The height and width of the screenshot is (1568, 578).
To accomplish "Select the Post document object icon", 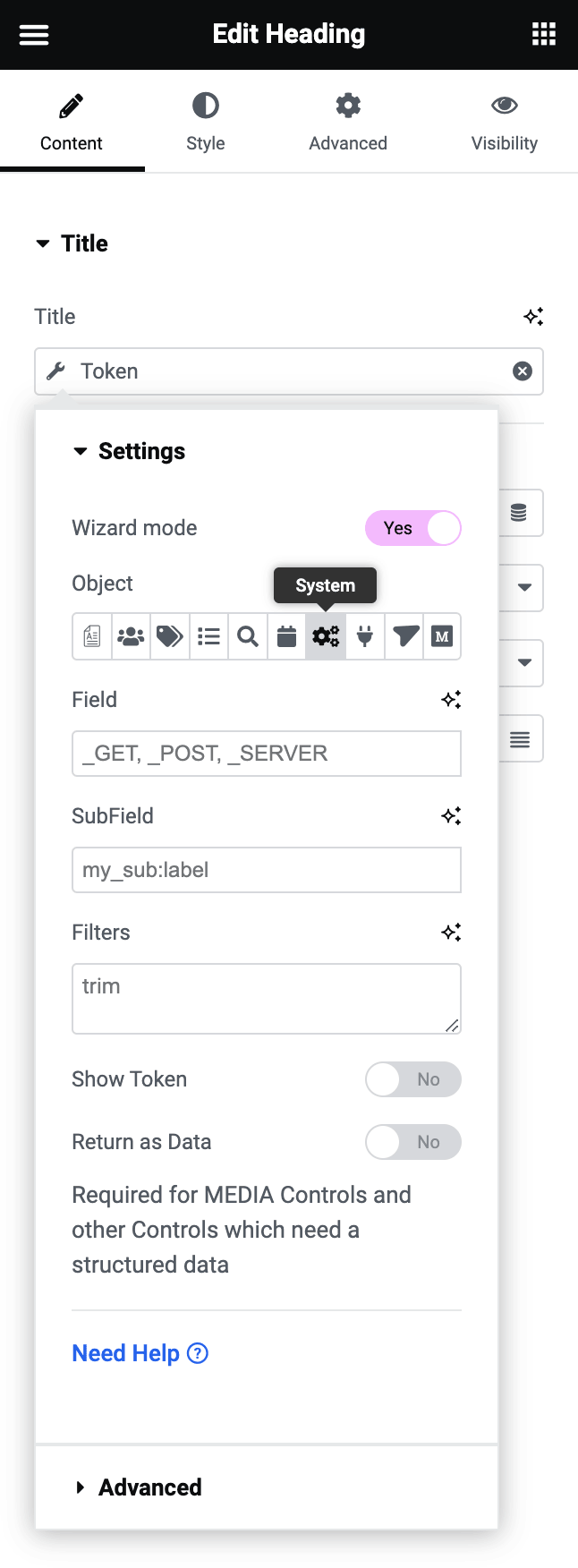I will pos(92,636).
